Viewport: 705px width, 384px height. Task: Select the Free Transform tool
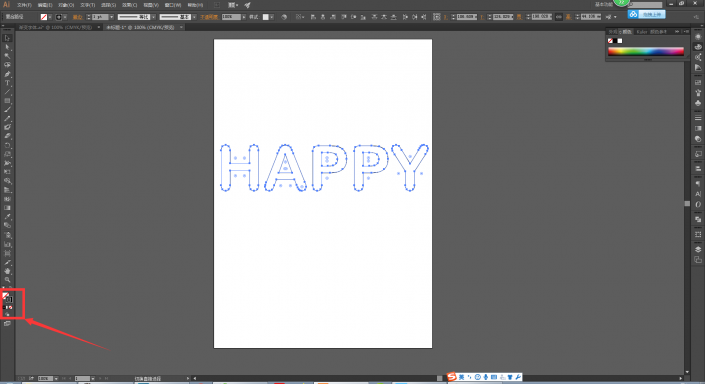[7, 172]
